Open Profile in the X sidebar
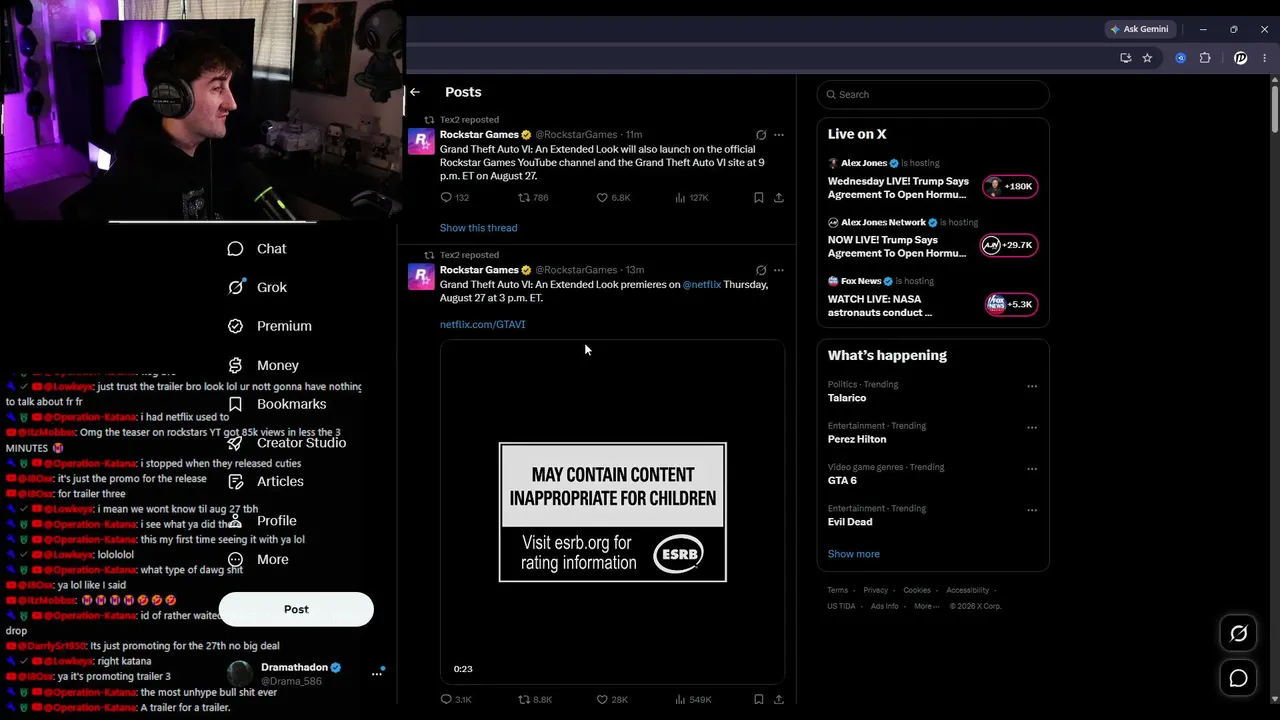Image resolution: width=1280 pixels, height=720 pixels. [x=262, y=521]
